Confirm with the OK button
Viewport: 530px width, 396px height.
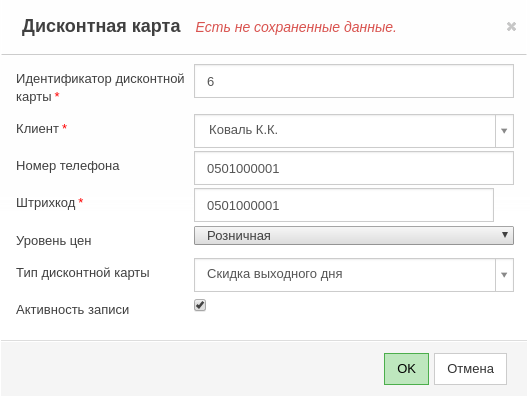coord(406,369)
